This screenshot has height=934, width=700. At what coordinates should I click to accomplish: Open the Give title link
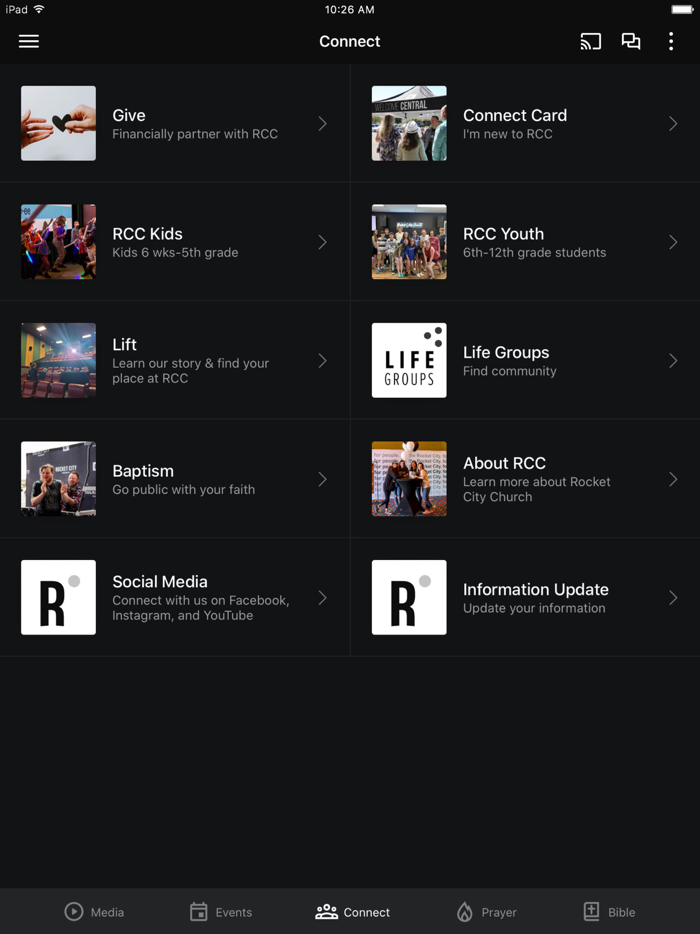[129, 115]
